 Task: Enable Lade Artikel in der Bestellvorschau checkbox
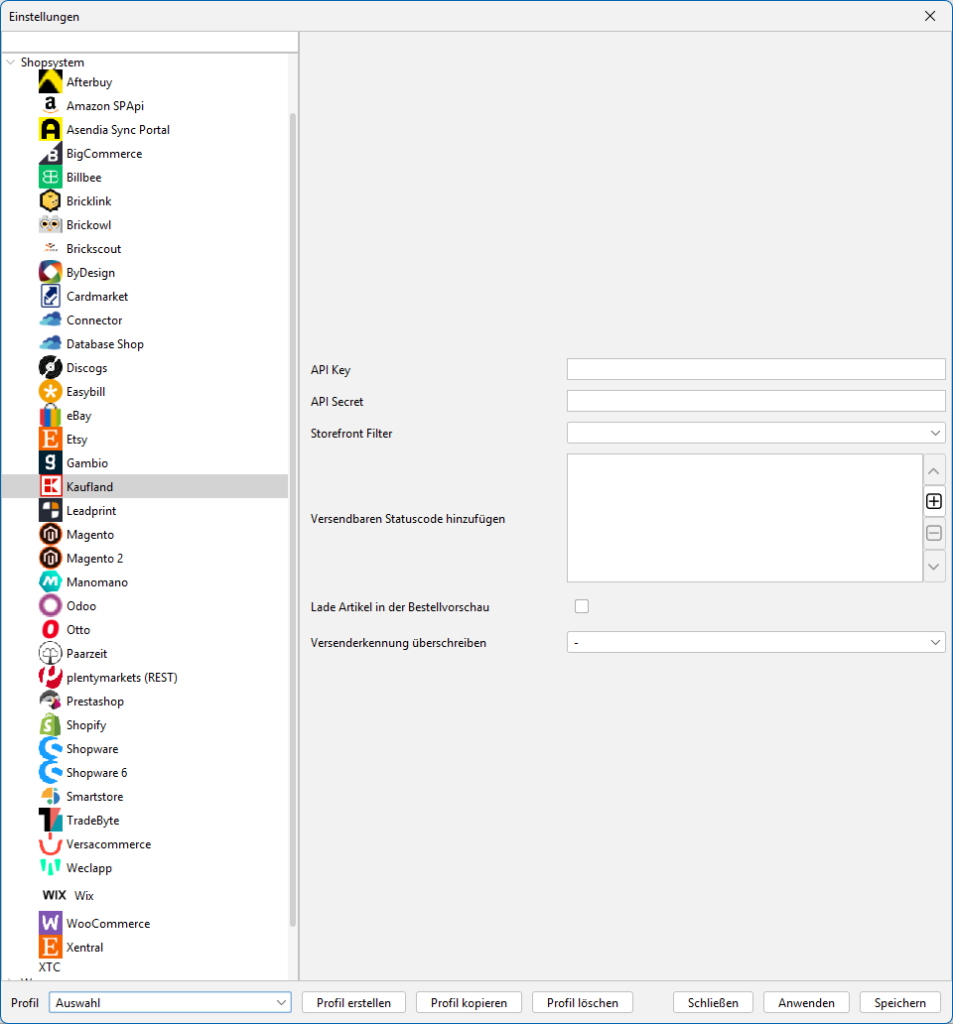click(x=582, y=606)
